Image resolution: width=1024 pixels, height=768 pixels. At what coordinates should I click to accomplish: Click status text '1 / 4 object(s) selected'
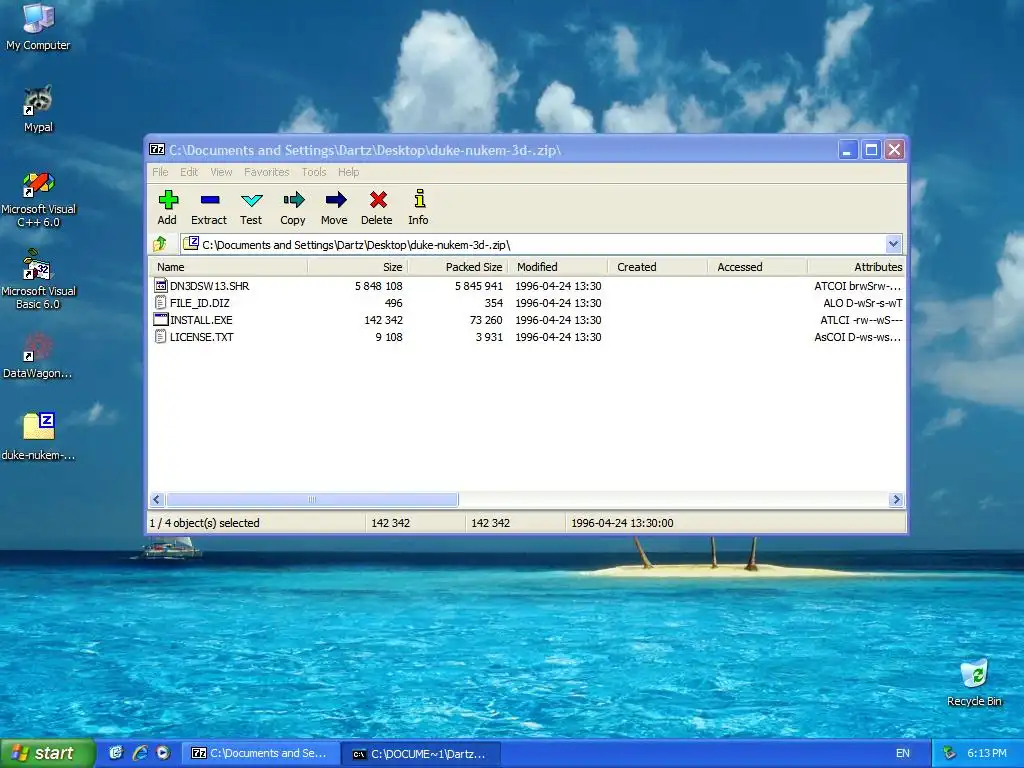pos(204,522)
